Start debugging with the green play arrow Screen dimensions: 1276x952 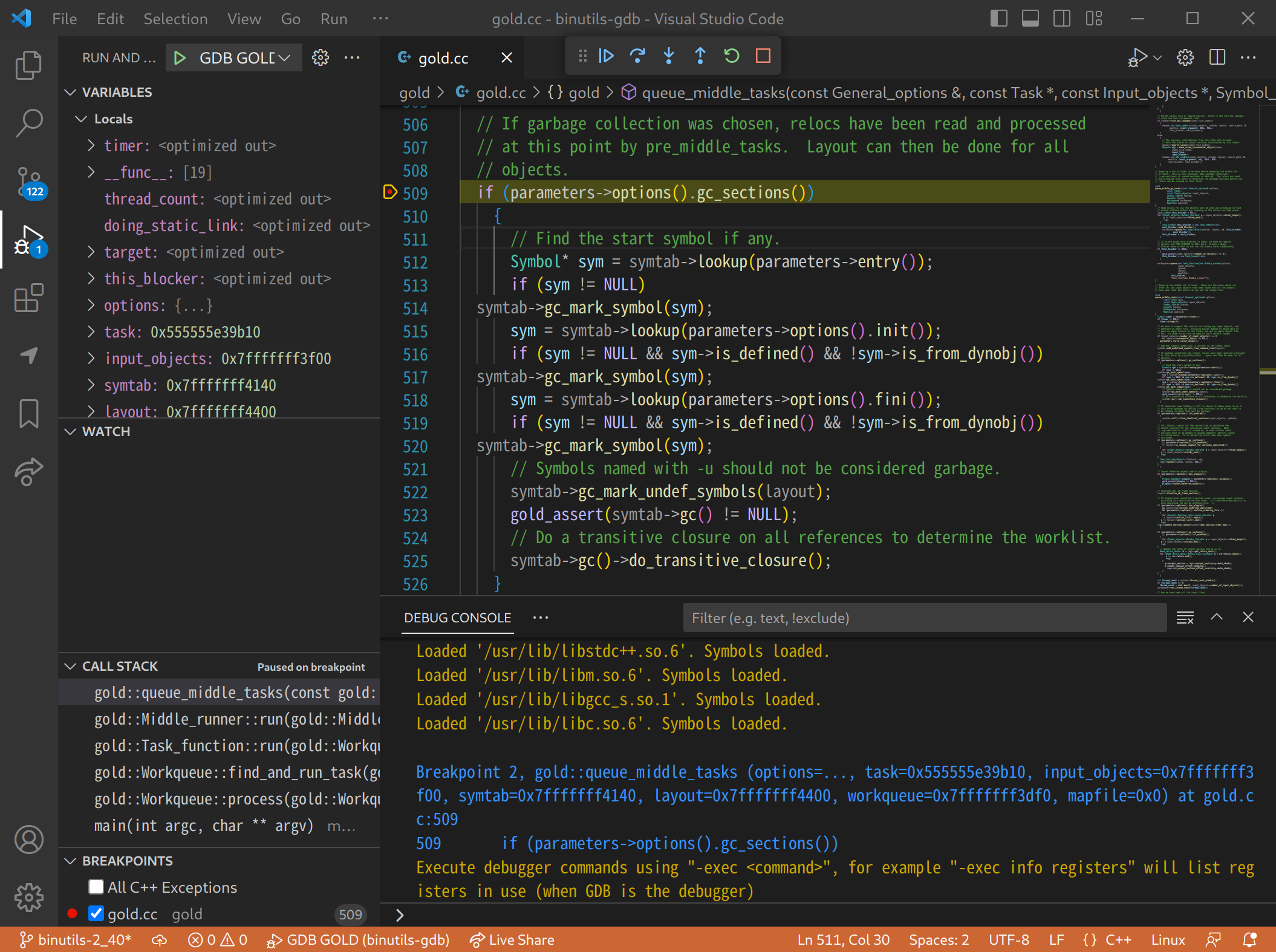tap(180, 58)
